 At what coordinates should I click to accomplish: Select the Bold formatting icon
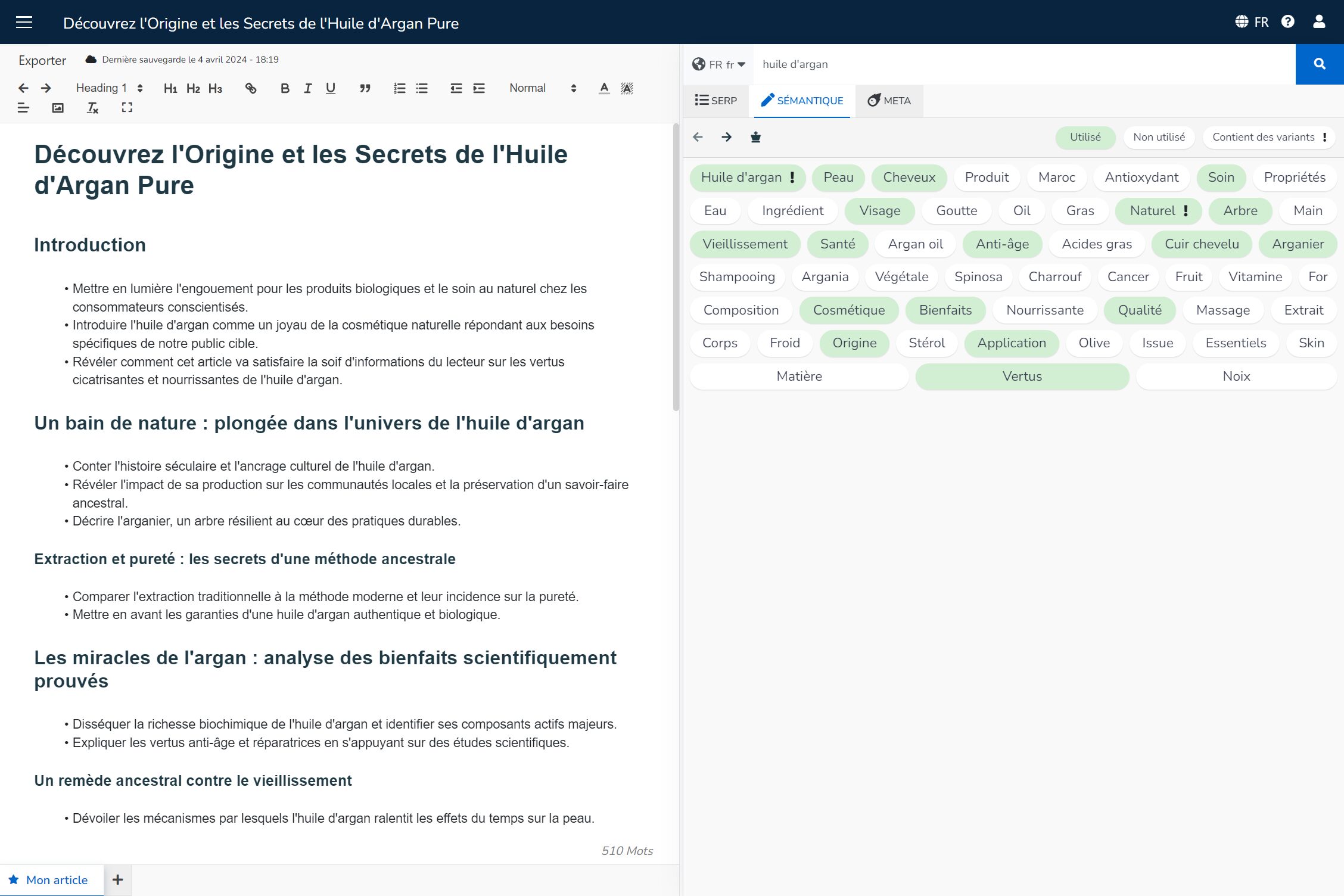tap(283, 89)
